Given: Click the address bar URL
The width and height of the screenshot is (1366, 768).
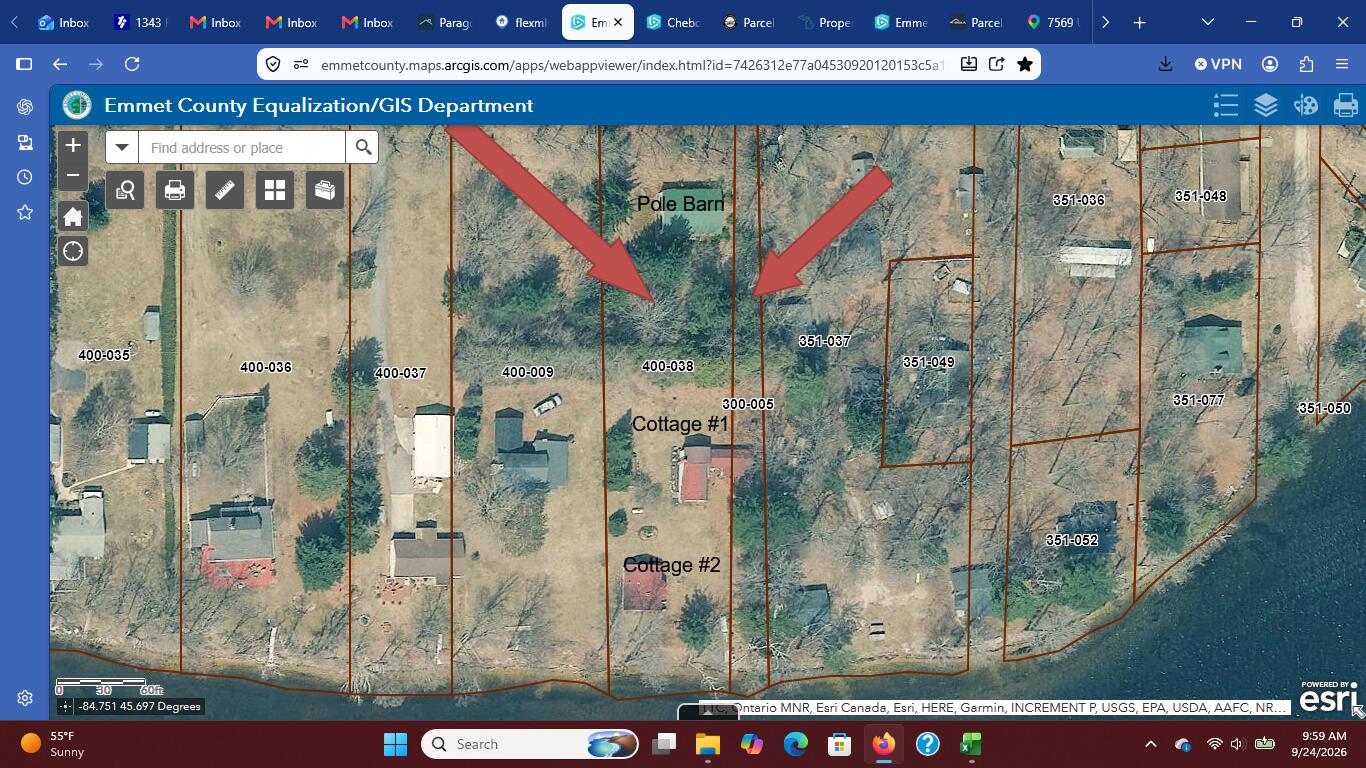Looking at the screenshot, I should point(630,64).
